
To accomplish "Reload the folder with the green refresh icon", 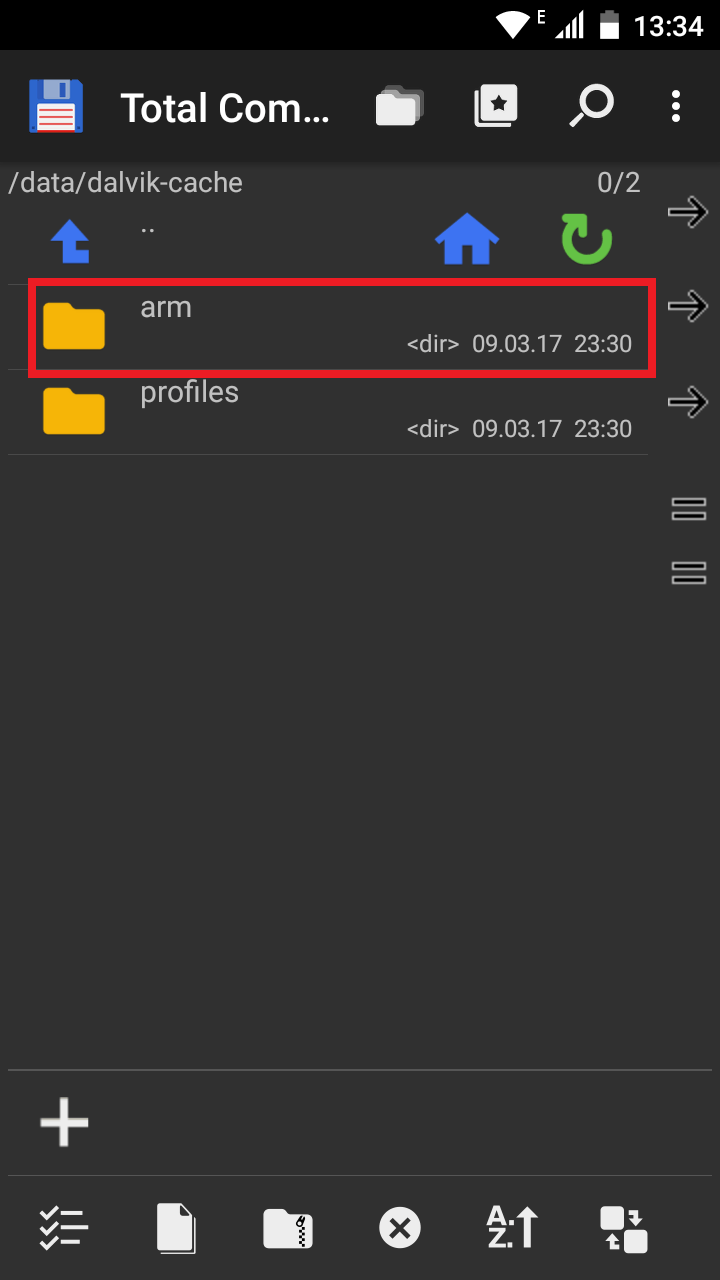I will (585, 241).
